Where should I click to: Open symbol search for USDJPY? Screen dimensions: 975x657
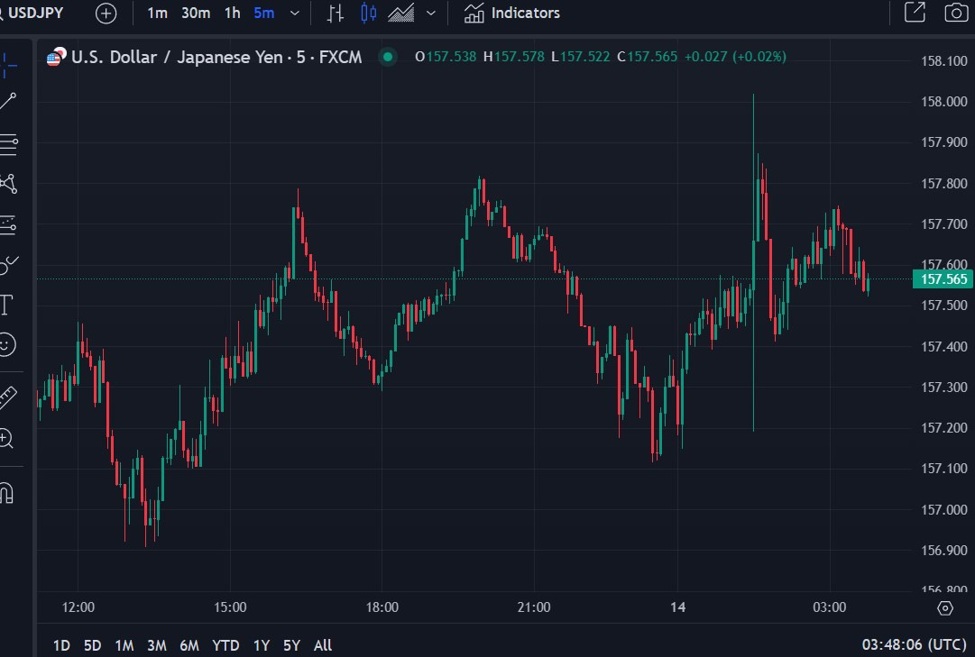tap(38, 13)
